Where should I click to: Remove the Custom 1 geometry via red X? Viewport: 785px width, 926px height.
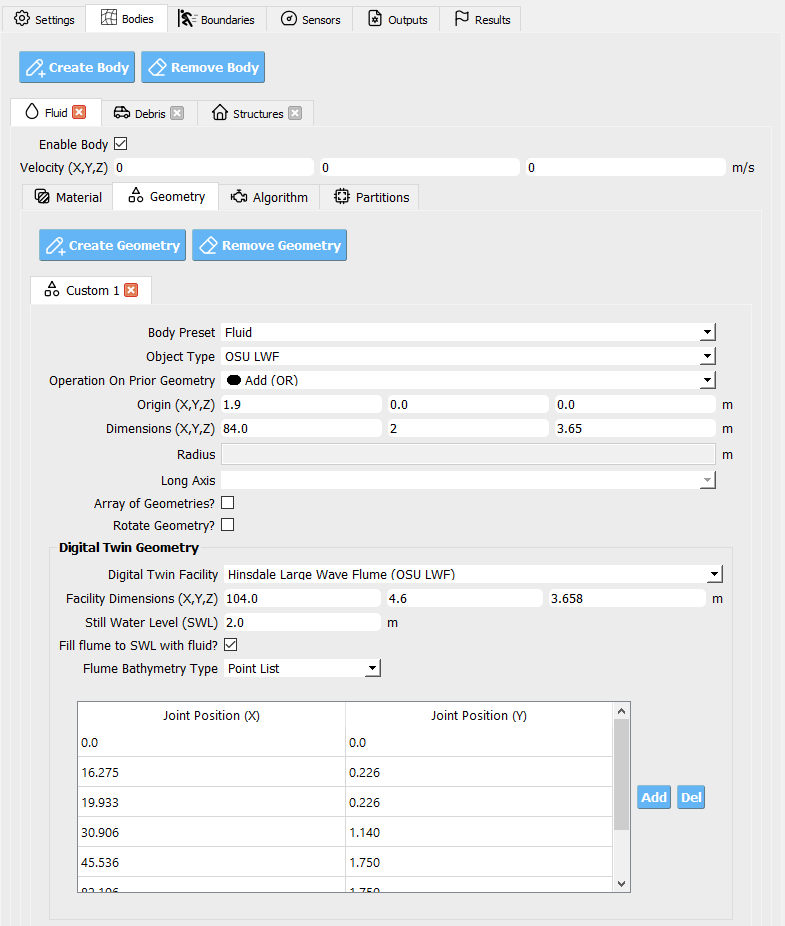click(x=132, y=290)
